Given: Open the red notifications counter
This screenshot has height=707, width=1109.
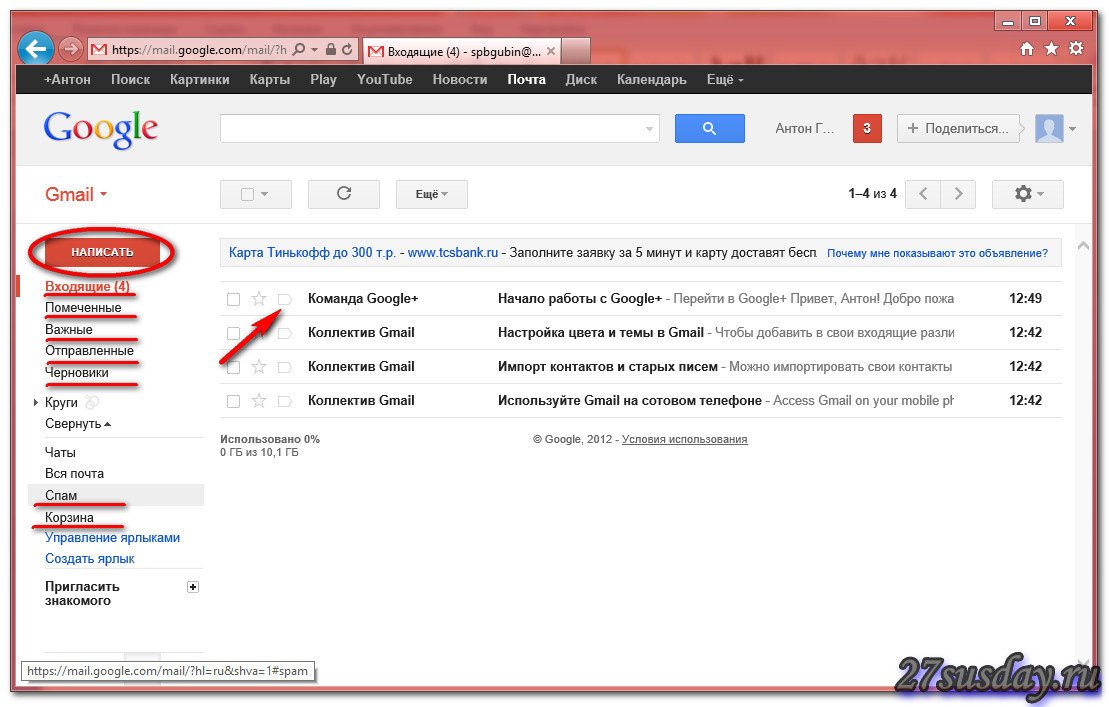Looking at the screenshot, I should pyautogui.click(x=866, y=128).
